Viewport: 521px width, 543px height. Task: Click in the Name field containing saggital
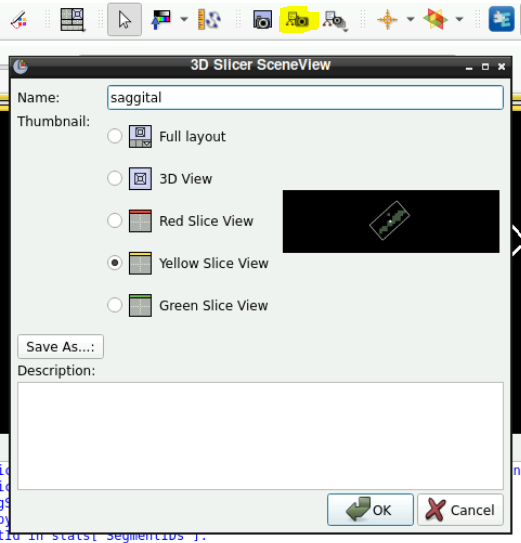[305, 98]
